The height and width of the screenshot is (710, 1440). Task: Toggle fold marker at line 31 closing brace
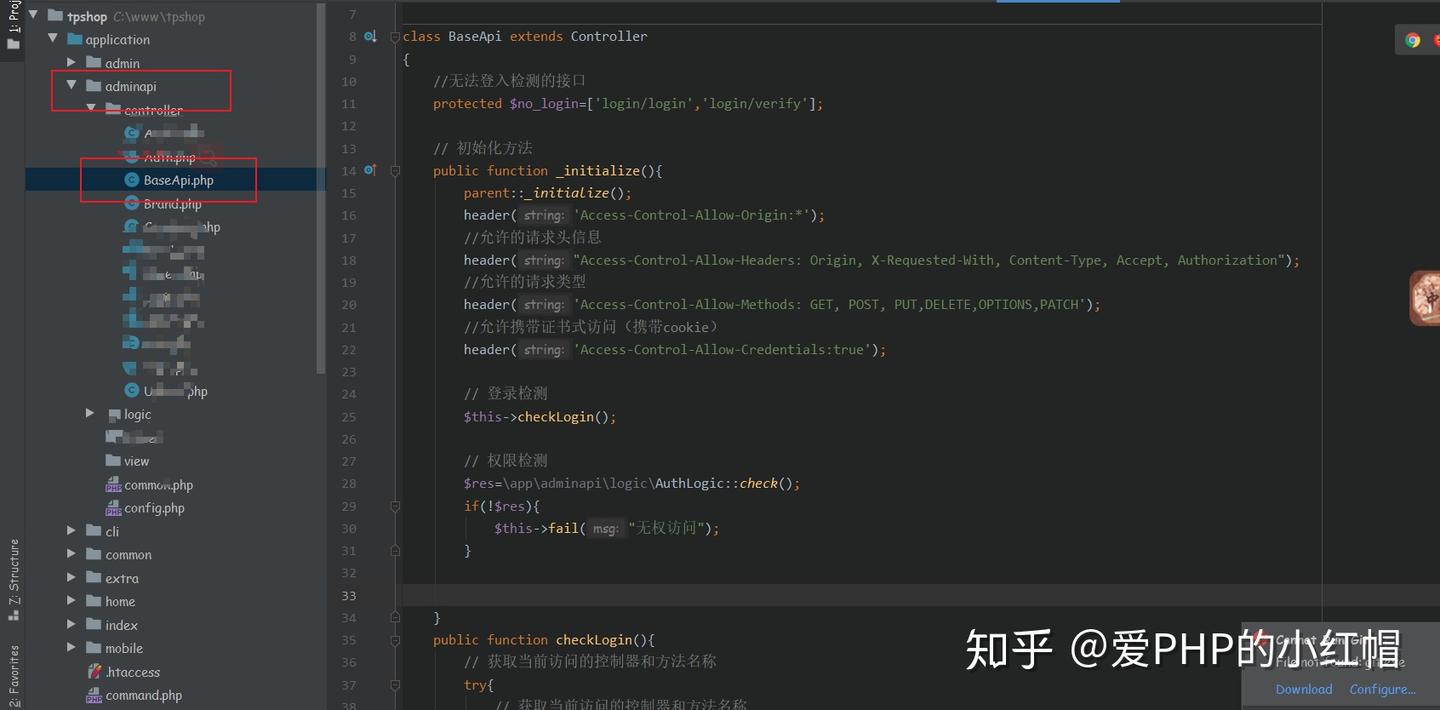click(x=396, y=551)
